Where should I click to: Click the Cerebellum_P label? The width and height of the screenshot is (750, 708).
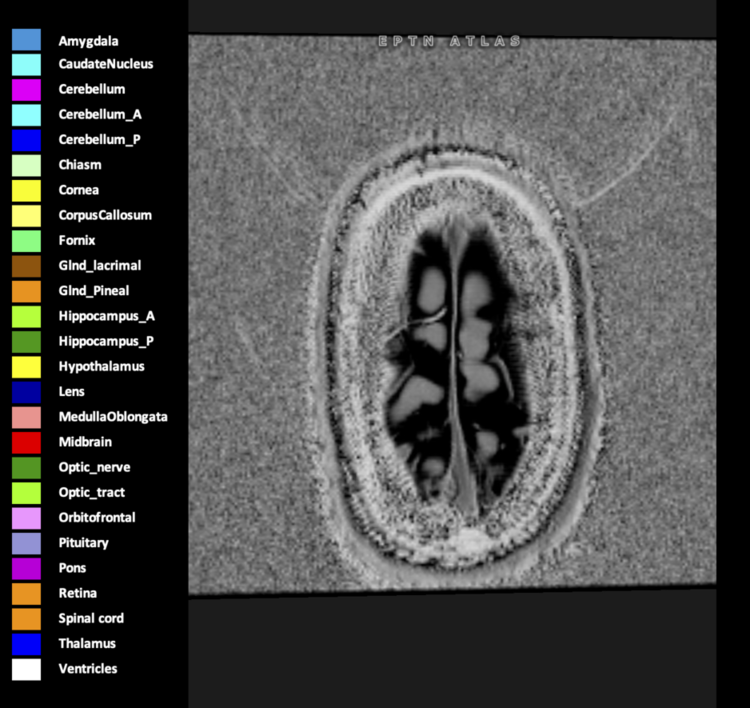[99, 140]
